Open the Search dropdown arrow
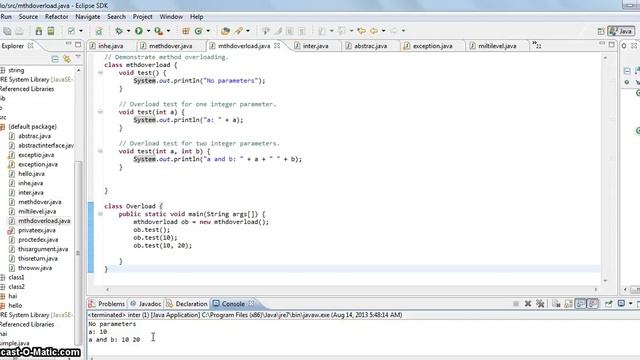The width and height of the screenshot is (640, 360). (x=248, y=31)
